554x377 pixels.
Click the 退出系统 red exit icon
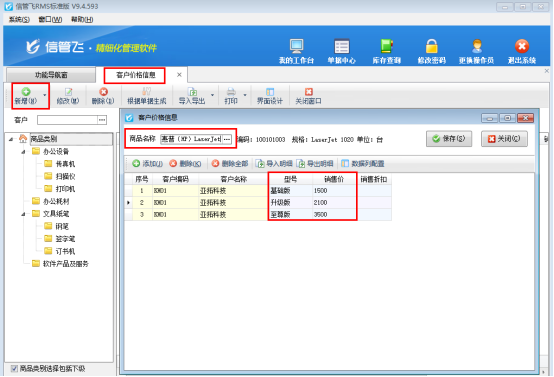point(522,46)
